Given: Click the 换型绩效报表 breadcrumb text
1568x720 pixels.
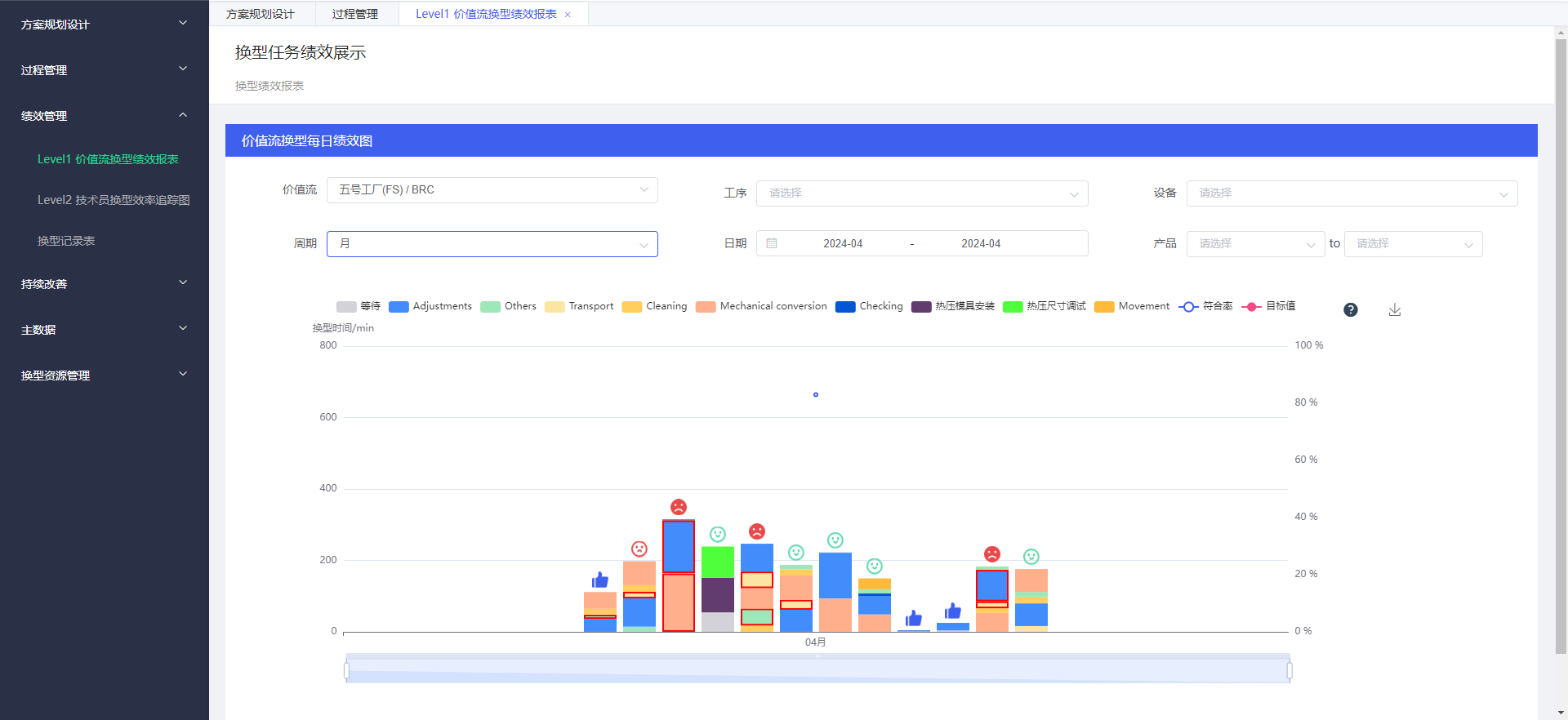Looking at the screenshot, I should click(x=269, y=86).
